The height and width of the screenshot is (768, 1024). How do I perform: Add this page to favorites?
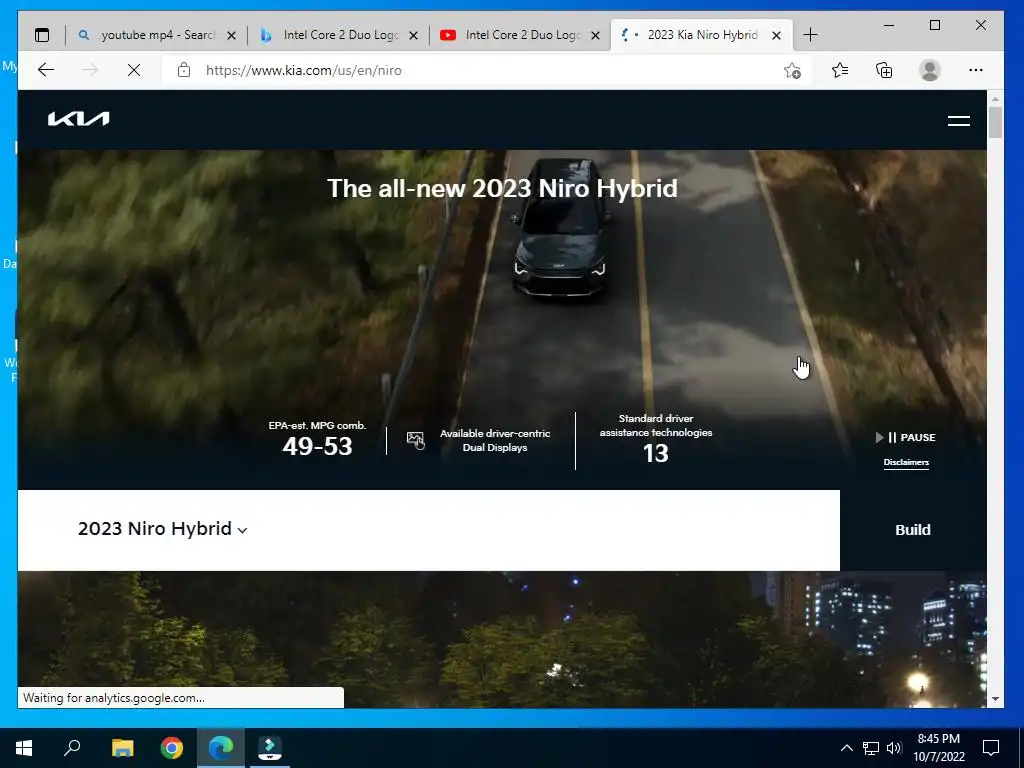(x=792, y=70)
